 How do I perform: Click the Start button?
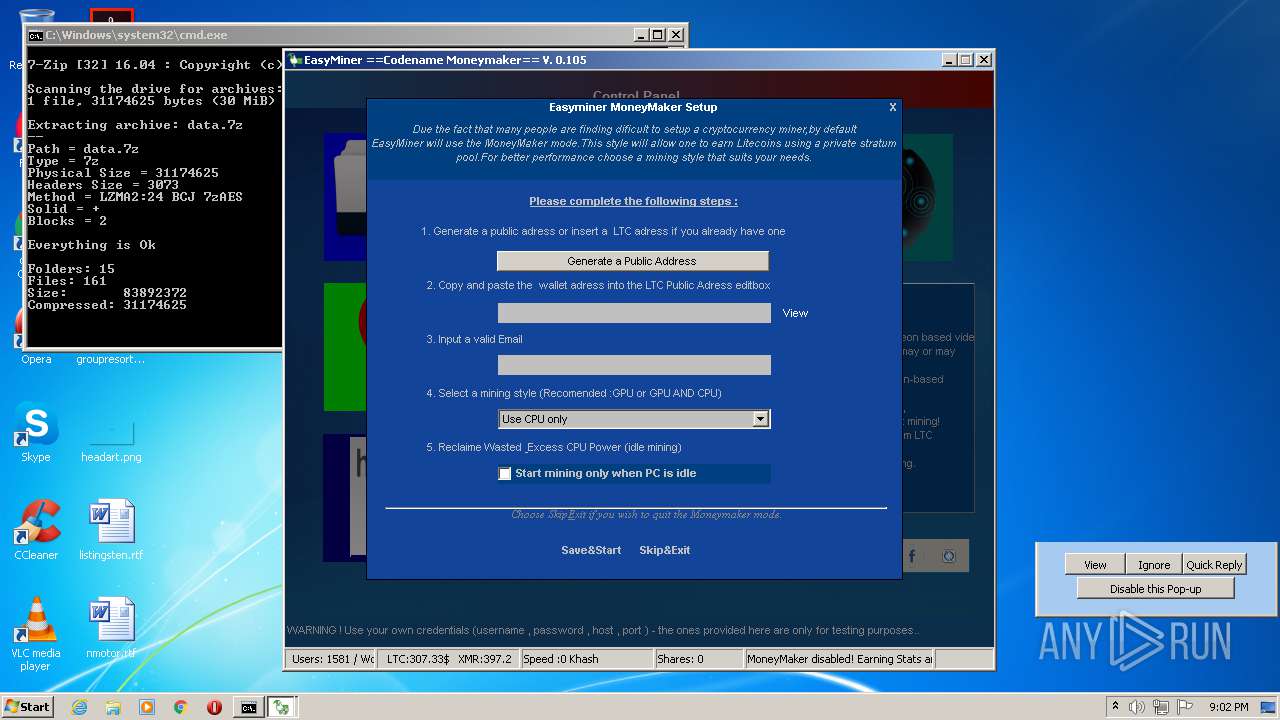point(27,706)
